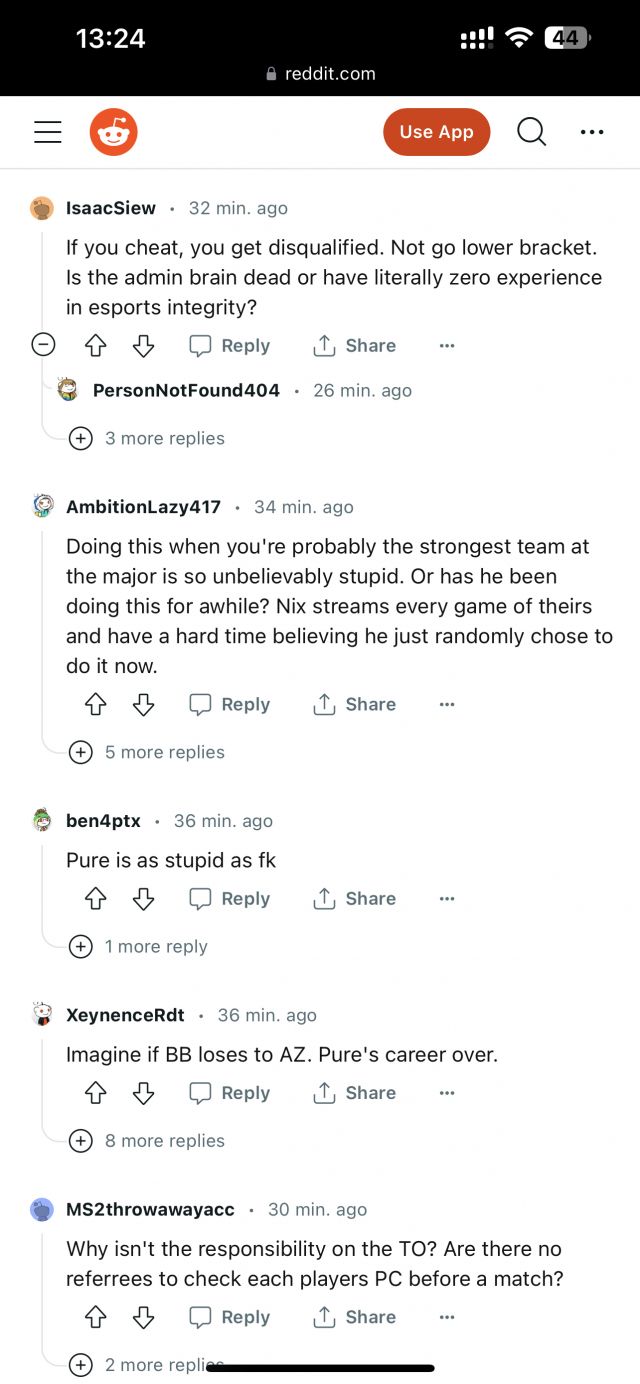640x1384 pixels.
Task: Expand 8 more replies under XeynenceRdt
Action: (164, 1140)
